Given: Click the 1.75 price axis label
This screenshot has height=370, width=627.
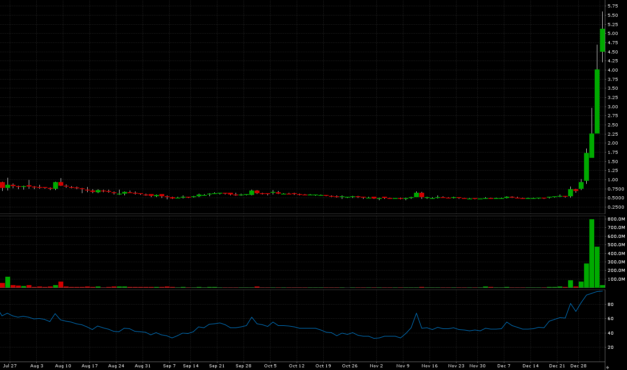Looking at the screenshot, I should point(613,152).
